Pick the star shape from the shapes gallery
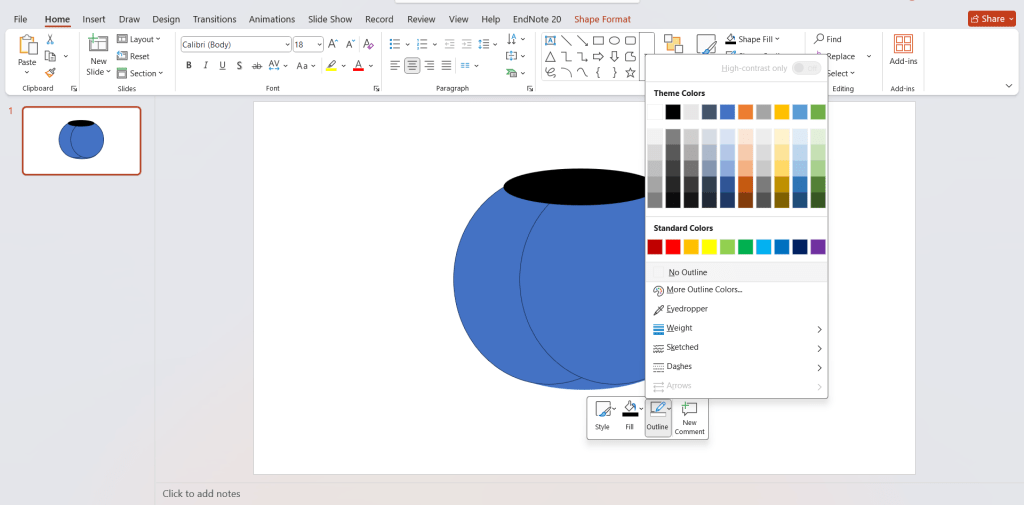The image size is (1024, 505). (630, 72)
